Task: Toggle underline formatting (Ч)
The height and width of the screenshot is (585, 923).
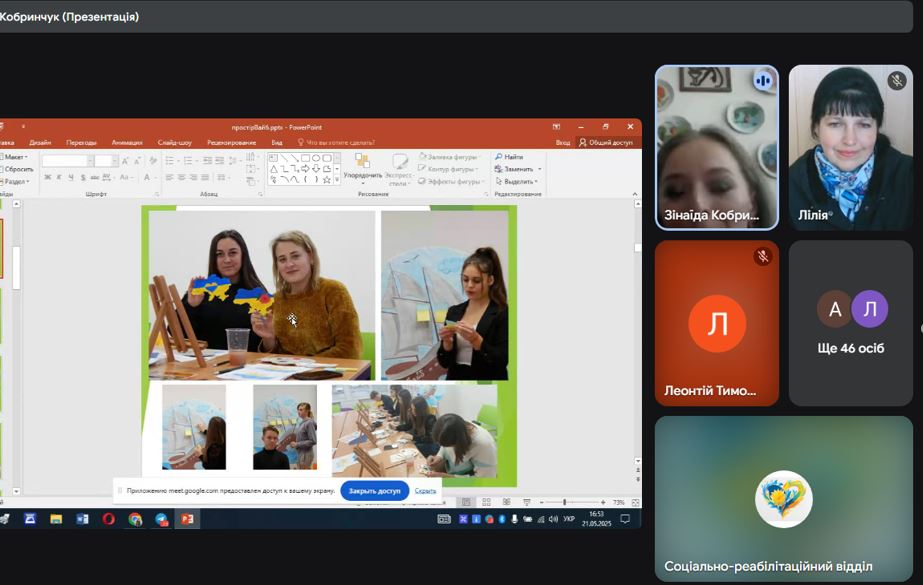Action: click(71, 177)
